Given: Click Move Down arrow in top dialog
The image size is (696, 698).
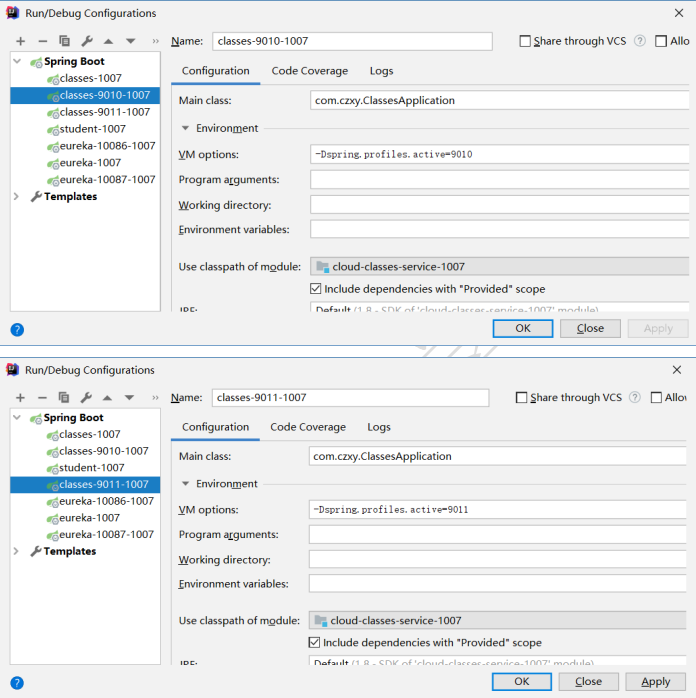Looking at the screenshot, I should 130,41.
